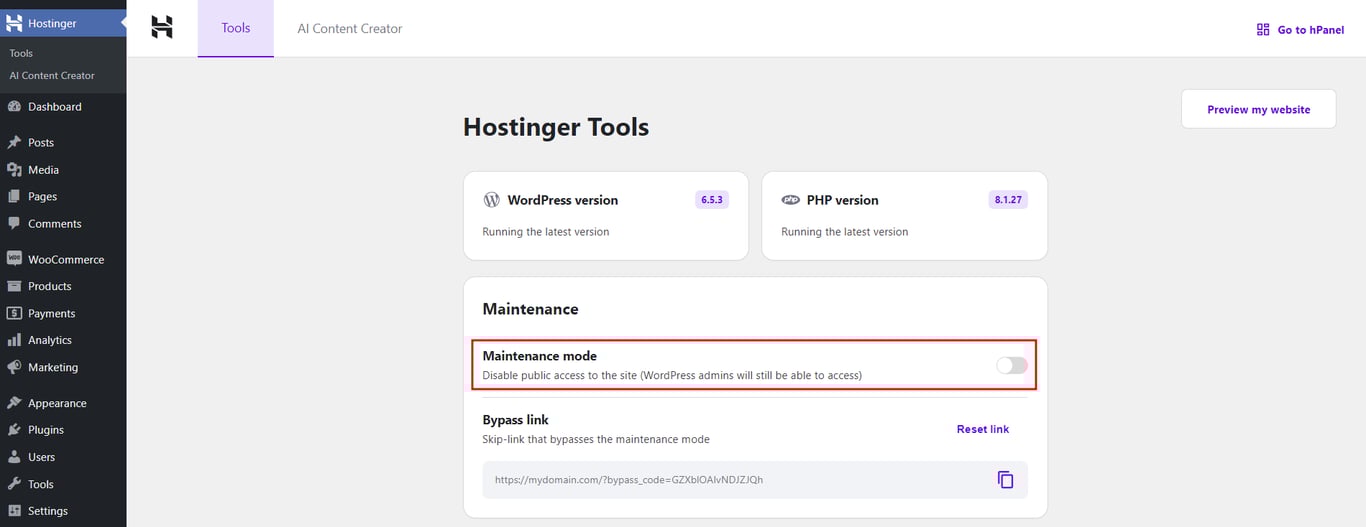Click the WordPress version 6.5.3 badge
The width and height of the screenshot is (1366, 527).
712,200
